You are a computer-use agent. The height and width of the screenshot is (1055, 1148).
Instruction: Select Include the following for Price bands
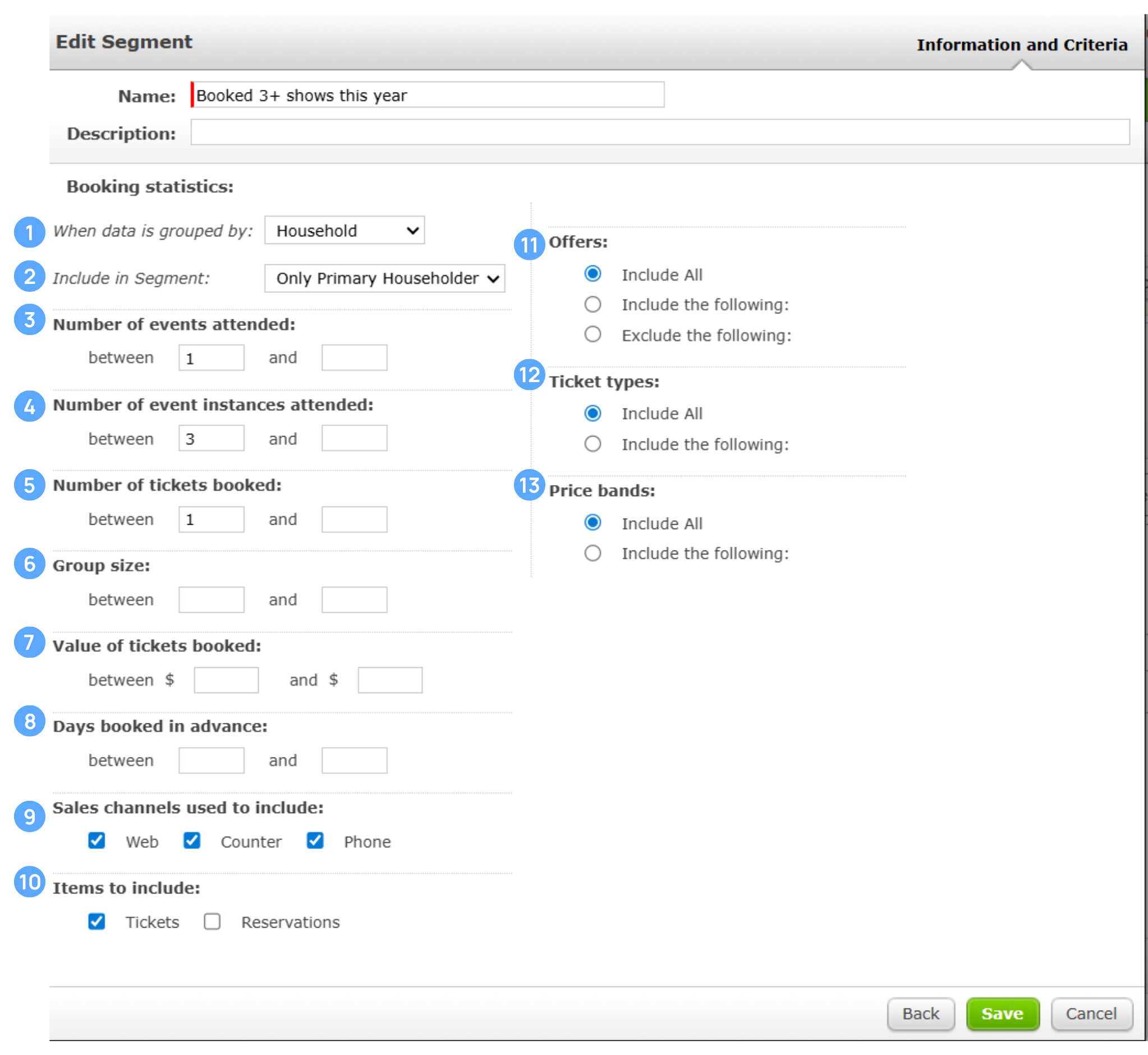(x=593, y=553)
